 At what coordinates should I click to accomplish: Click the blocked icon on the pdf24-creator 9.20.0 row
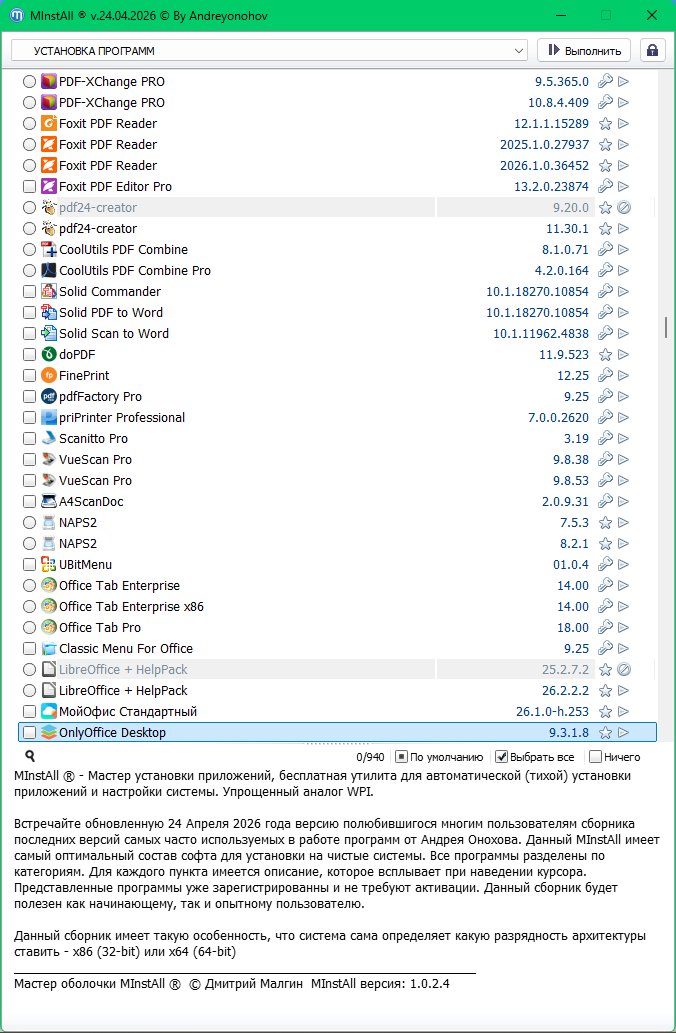[x=623, y=208]
